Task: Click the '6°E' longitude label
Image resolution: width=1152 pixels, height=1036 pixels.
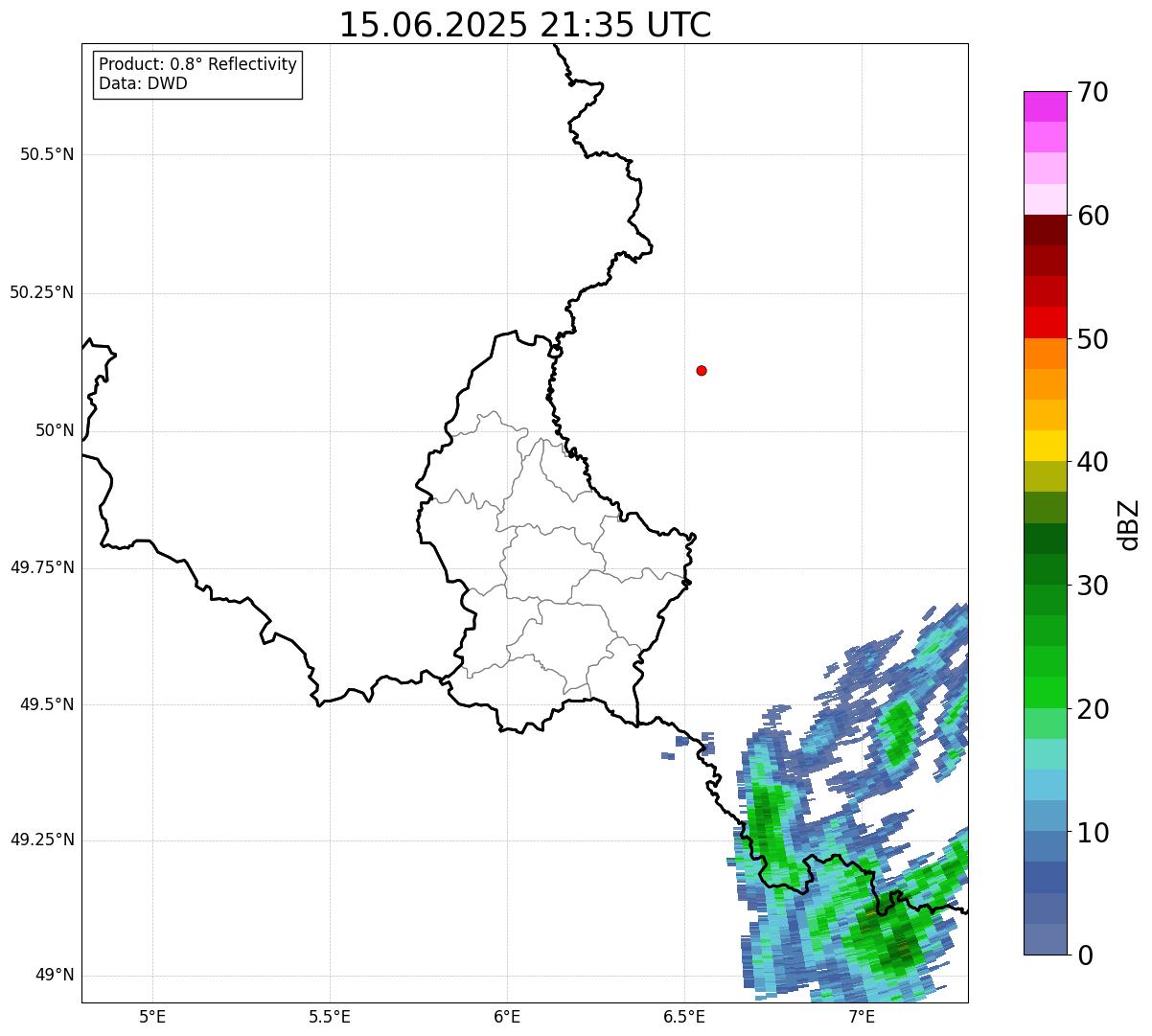Action: pyautogui.click(x=507, y=1016)
